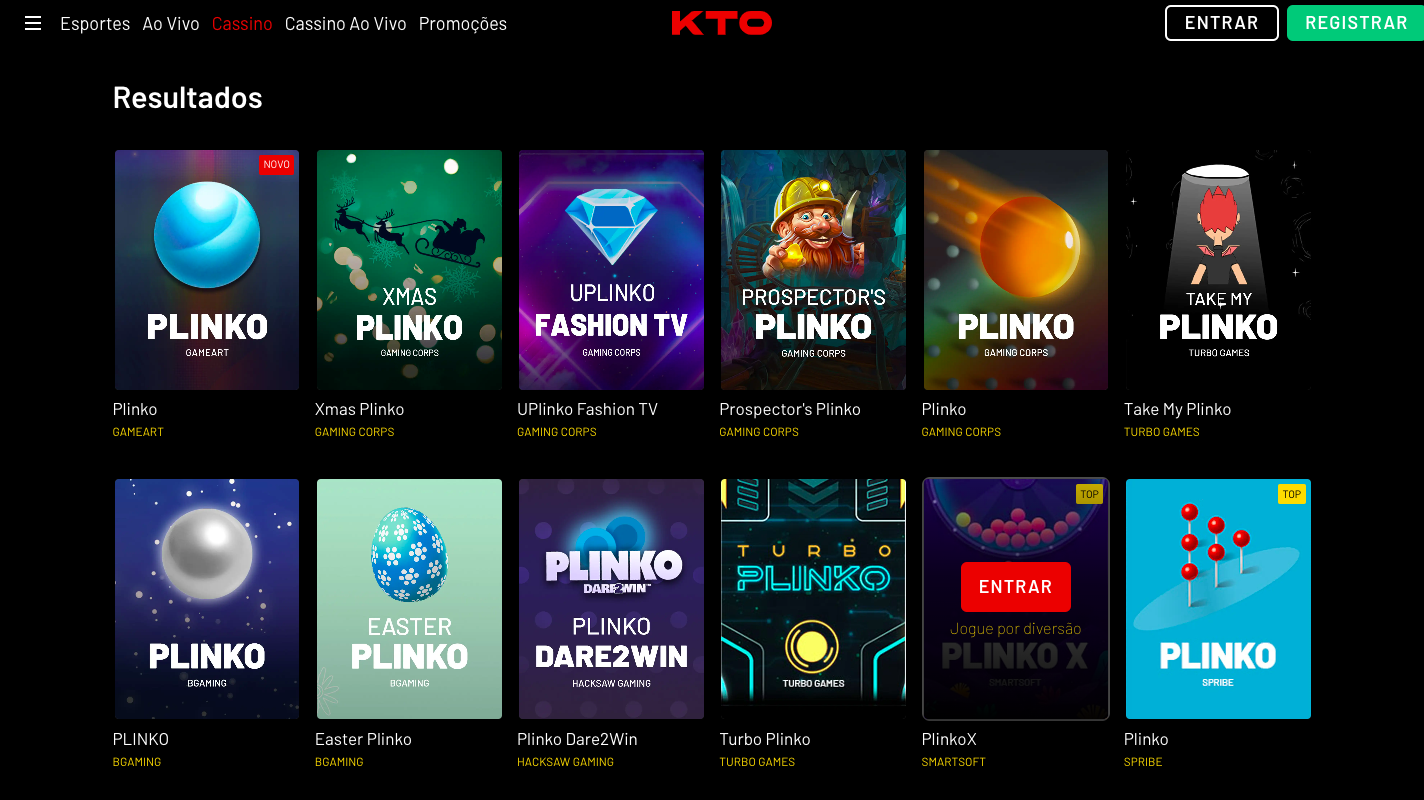The height and width of the screenshot is (800, 1424).
Task: Open UPlinko Fashion TV diamond thumbnail
Action: [x=611, y=270]
